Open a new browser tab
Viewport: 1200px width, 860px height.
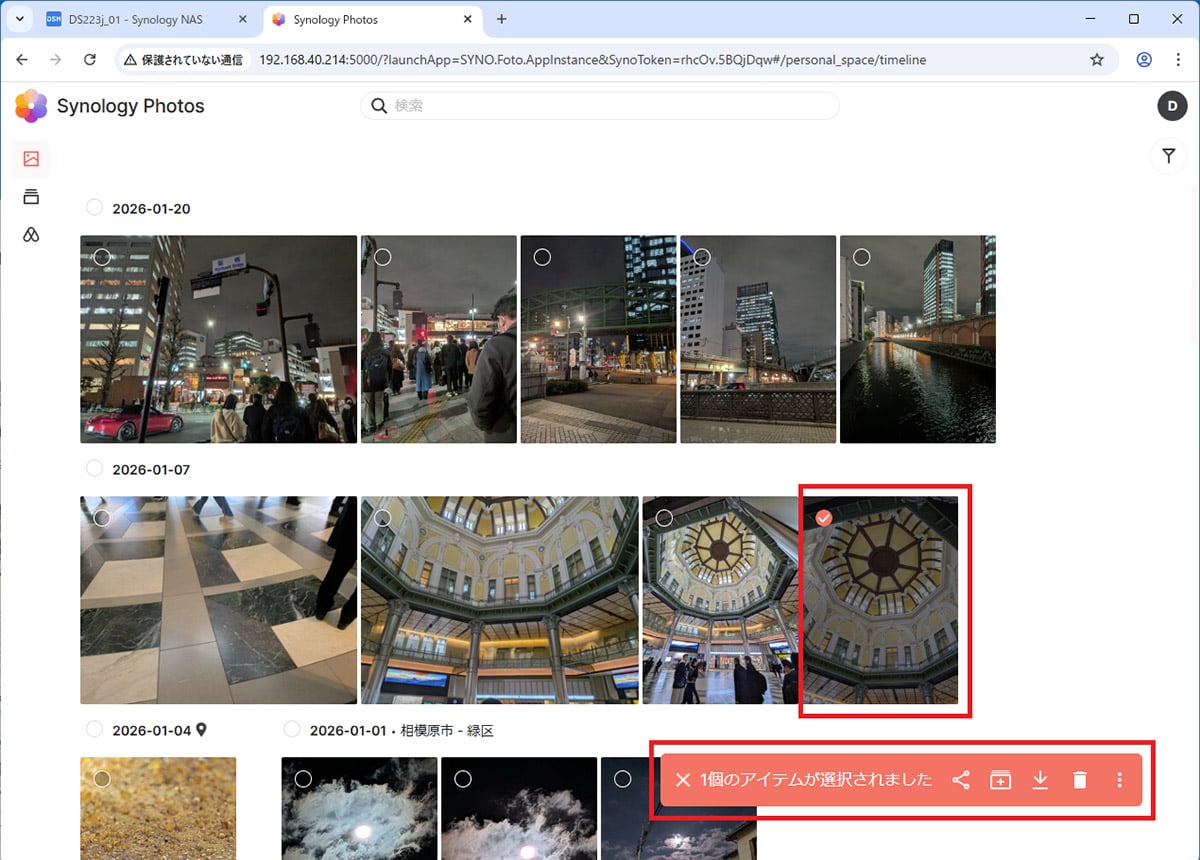(x=502, y=20)
